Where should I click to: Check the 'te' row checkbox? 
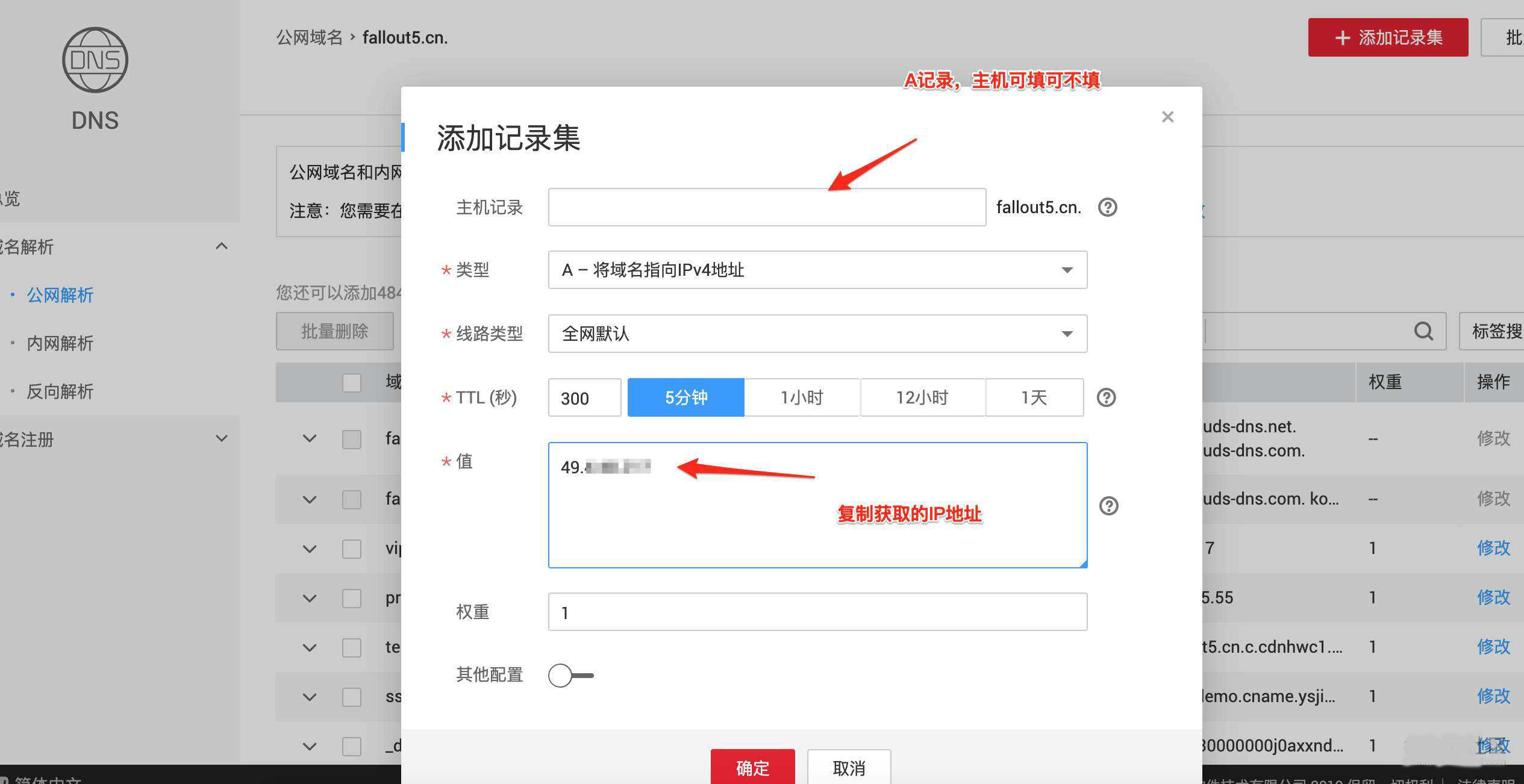[352, 647]
